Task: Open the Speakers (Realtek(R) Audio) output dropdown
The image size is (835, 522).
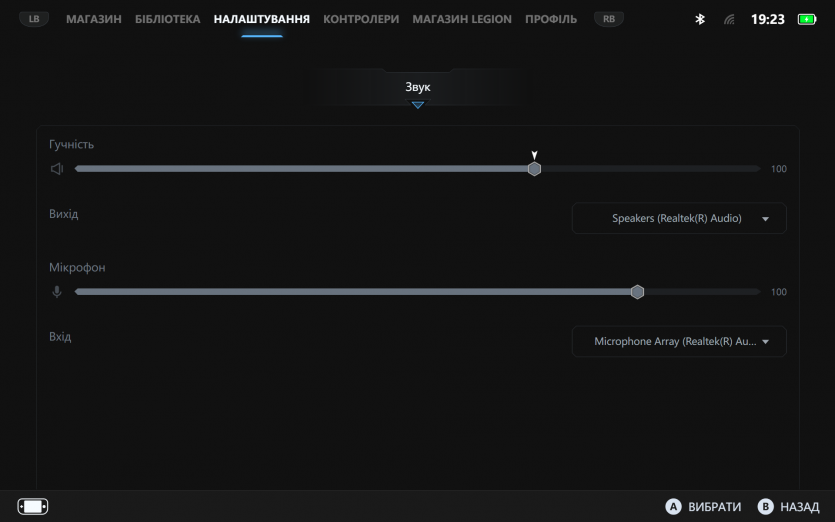Action: click(x=679, y=218)
